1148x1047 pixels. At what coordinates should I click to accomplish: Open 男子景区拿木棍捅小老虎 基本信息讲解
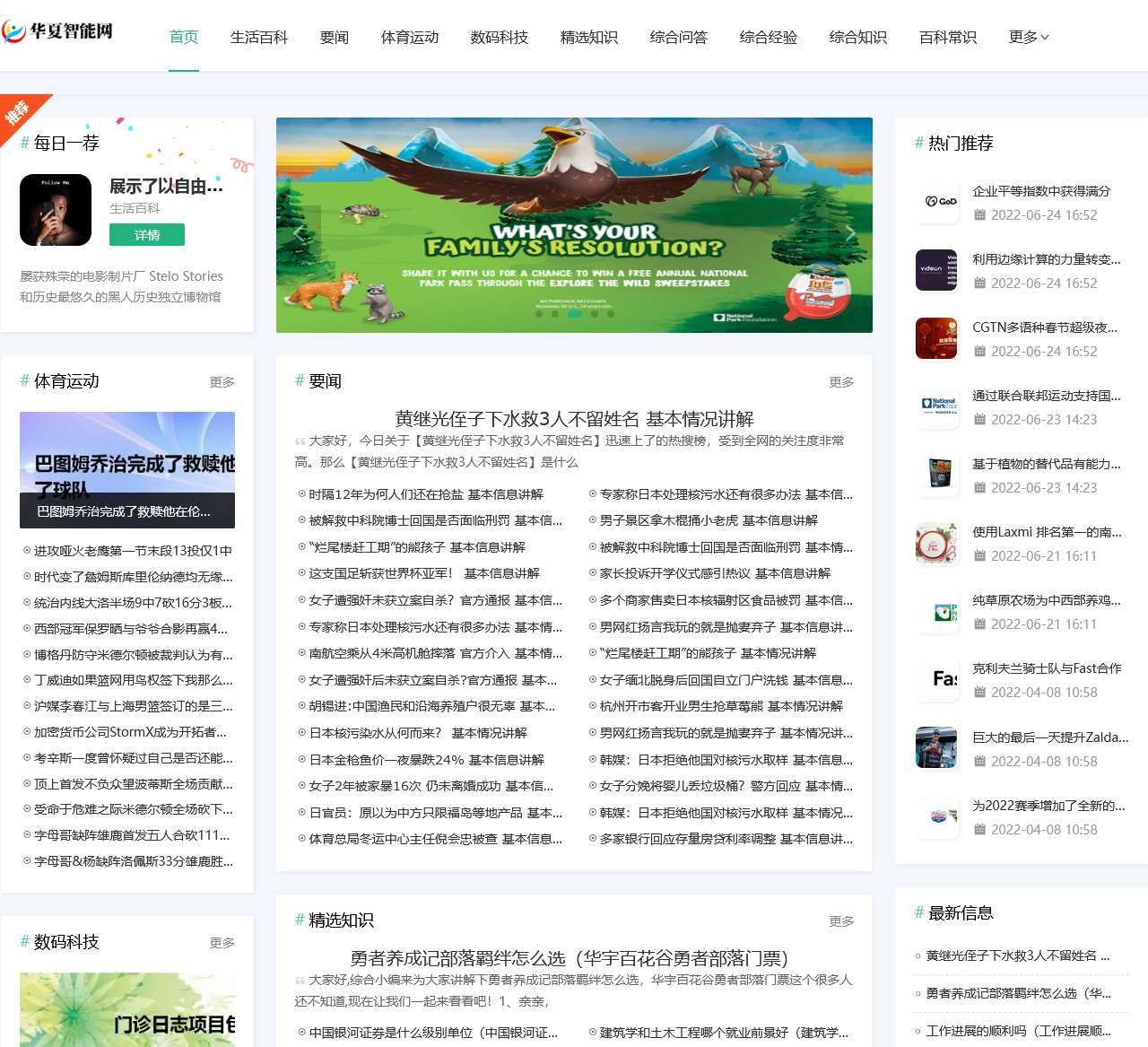point(709,520)
